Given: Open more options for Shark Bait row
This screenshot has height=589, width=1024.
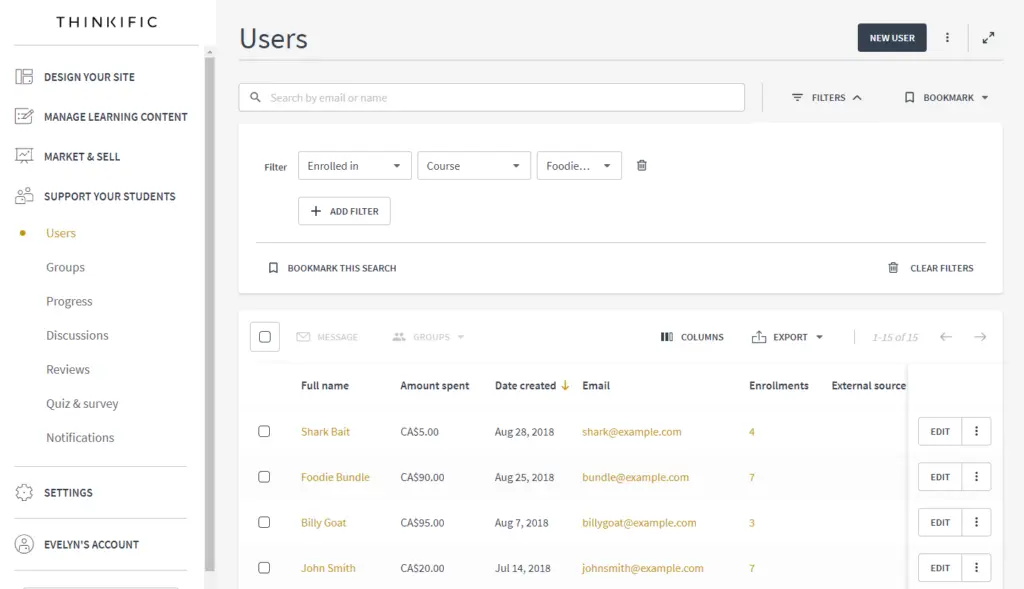Looking at the screenshot, I should [x=976, y=432].
